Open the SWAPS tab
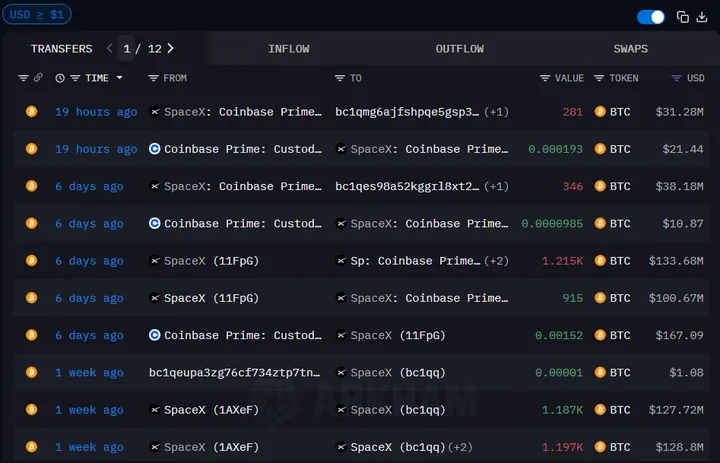Screen dimensions: 720x463 [630, 49]
